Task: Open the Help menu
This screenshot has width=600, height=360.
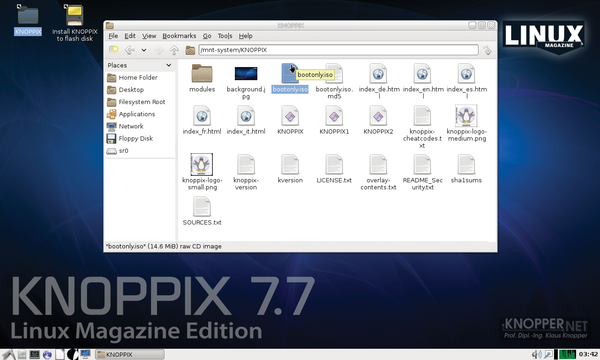Action: tap(246, 36)
